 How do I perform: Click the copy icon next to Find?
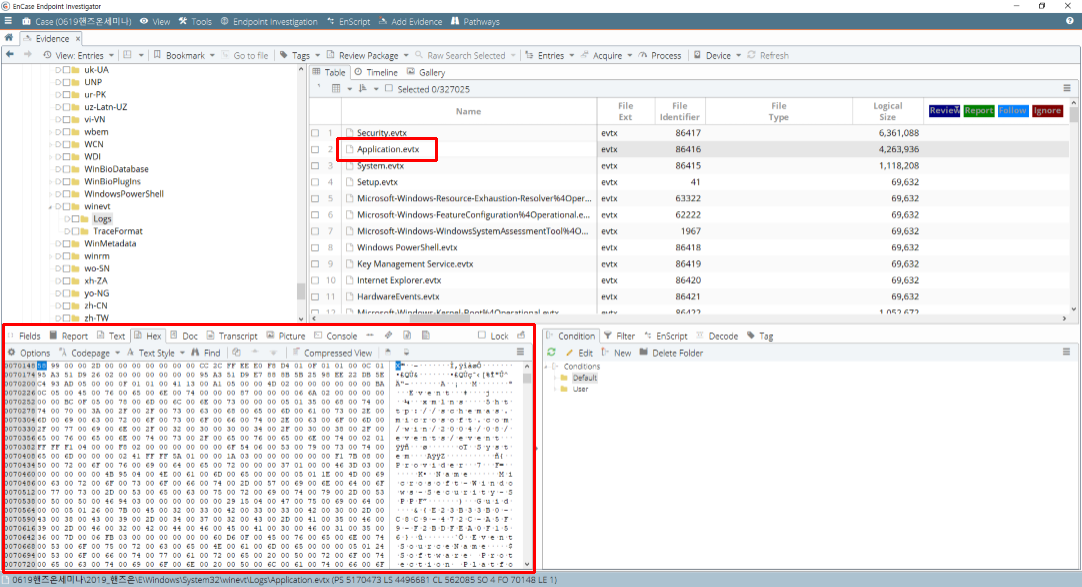pos(237,352)
